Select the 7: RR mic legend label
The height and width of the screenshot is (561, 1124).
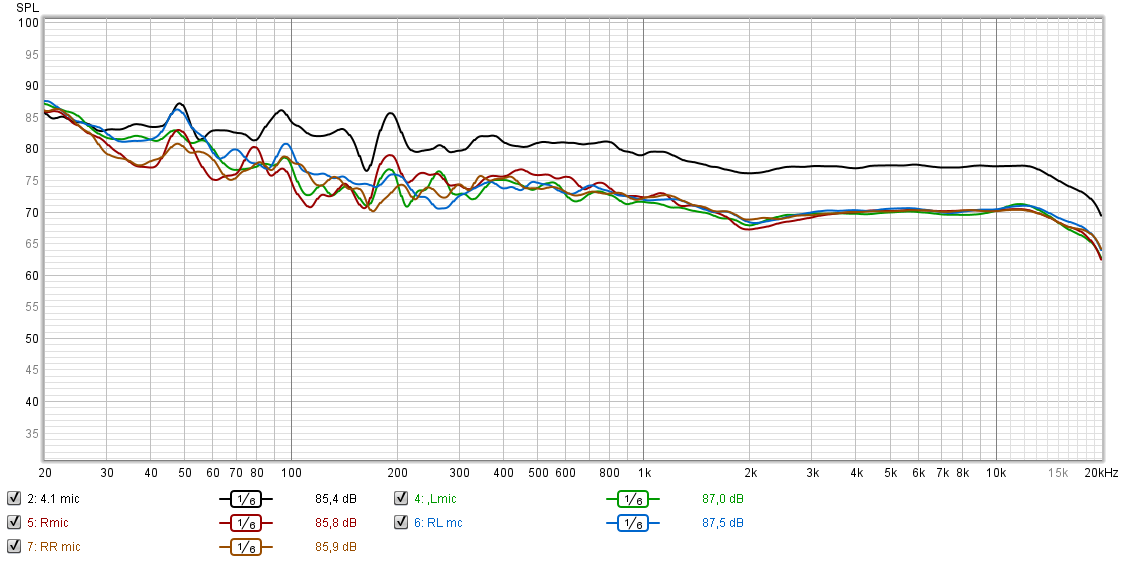pyautogui.click(x=54, y=547)
